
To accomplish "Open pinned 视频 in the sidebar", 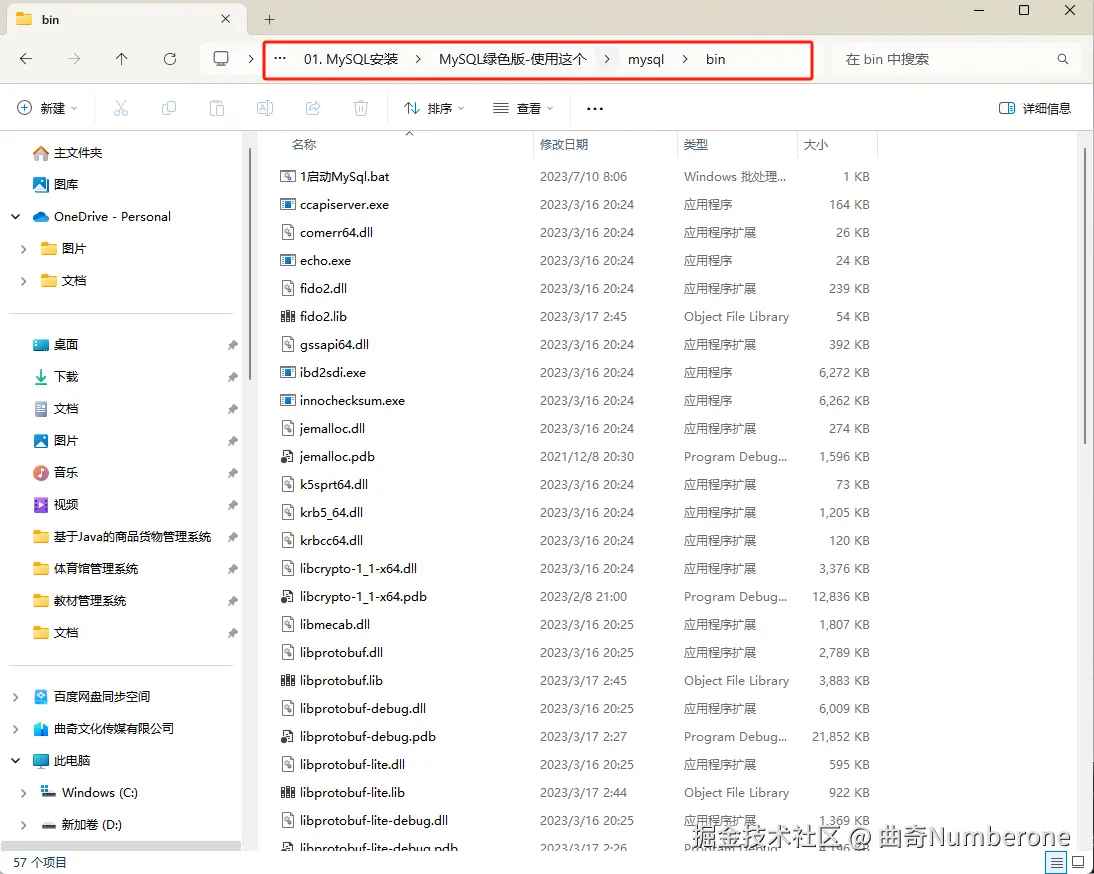I will click(56, 504).
